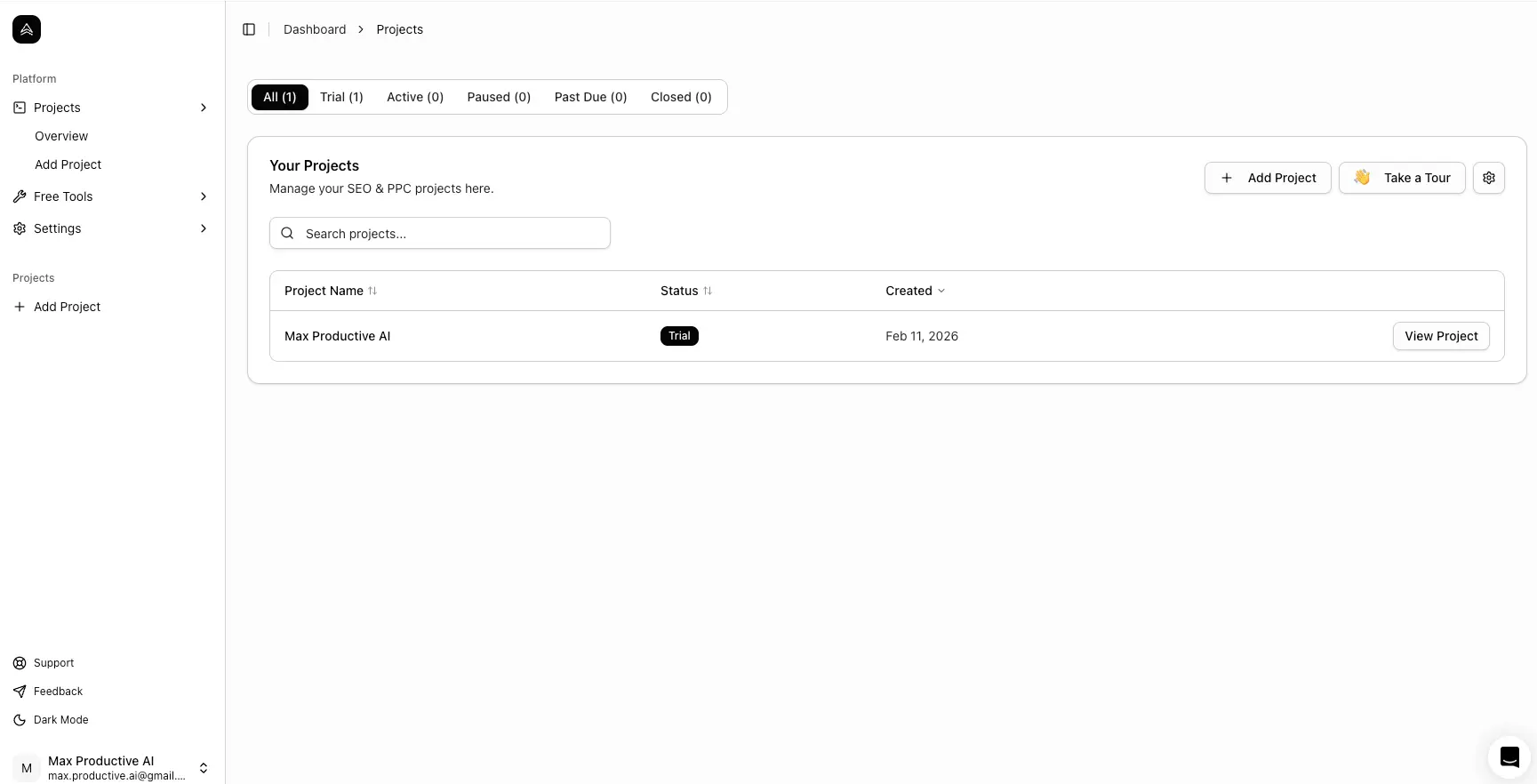Click the Dark Mode moon icon
Image resolution: width=1537 pixels, height=784 pixels.
click(x=20, y=720)
